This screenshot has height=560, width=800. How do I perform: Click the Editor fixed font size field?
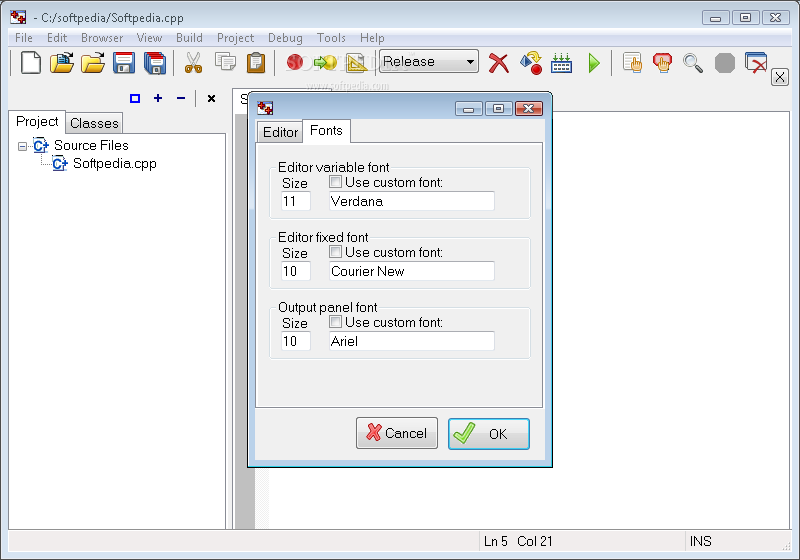tap(295, 271)
